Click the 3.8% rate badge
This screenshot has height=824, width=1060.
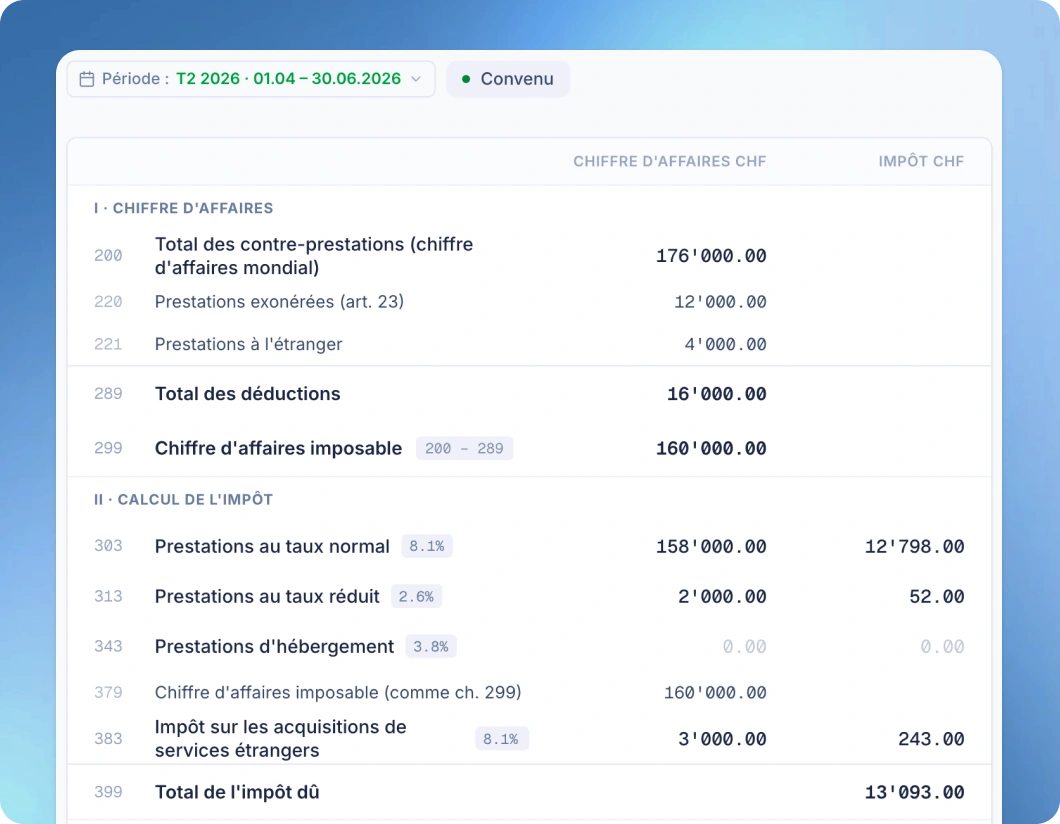(x=431, y=646)
